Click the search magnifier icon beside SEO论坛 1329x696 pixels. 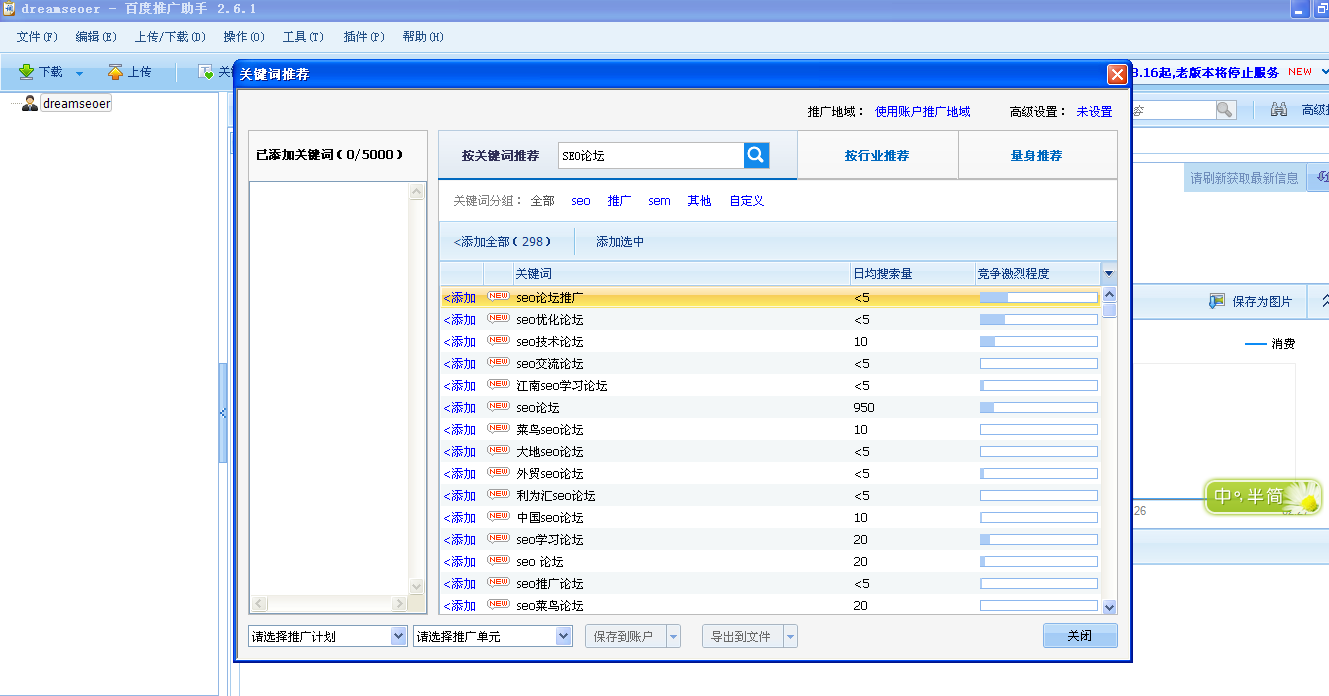pyautogui.click(x=756, y=155)
